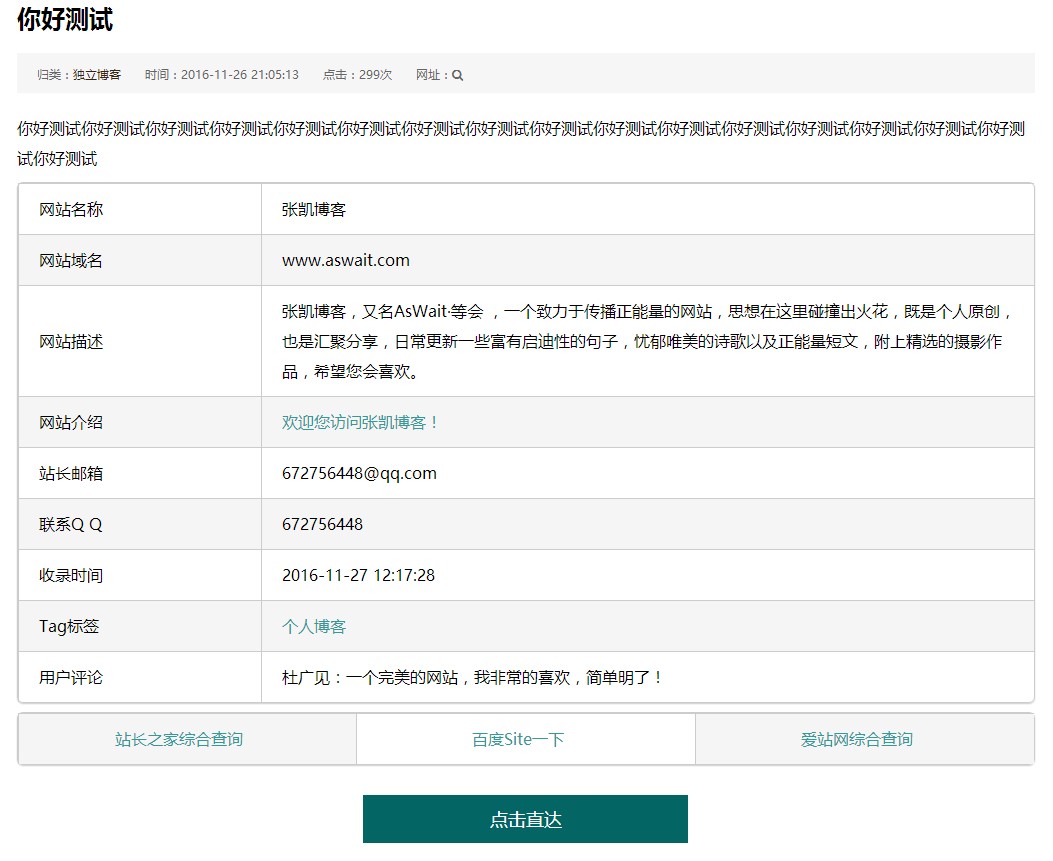1053x861 pixels.
Task: Click the 欢迎您访问张凯博客！ link
Action: (361, 423)
